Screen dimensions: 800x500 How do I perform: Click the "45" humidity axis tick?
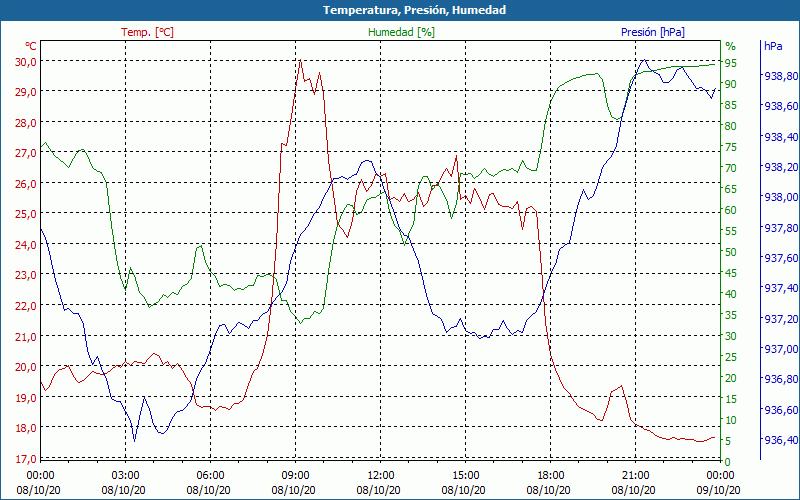731,273
